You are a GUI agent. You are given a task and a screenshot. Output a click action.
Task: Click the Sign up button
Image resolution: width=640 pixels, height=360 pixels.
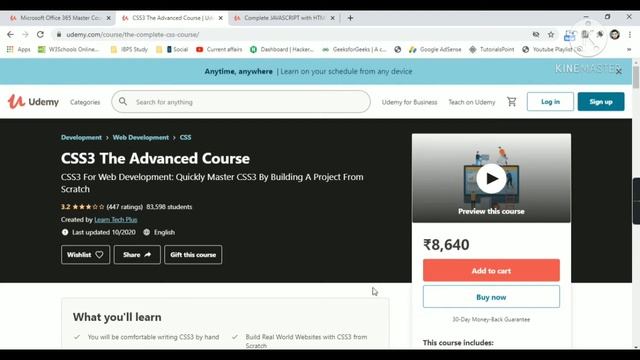coord(601,102)
